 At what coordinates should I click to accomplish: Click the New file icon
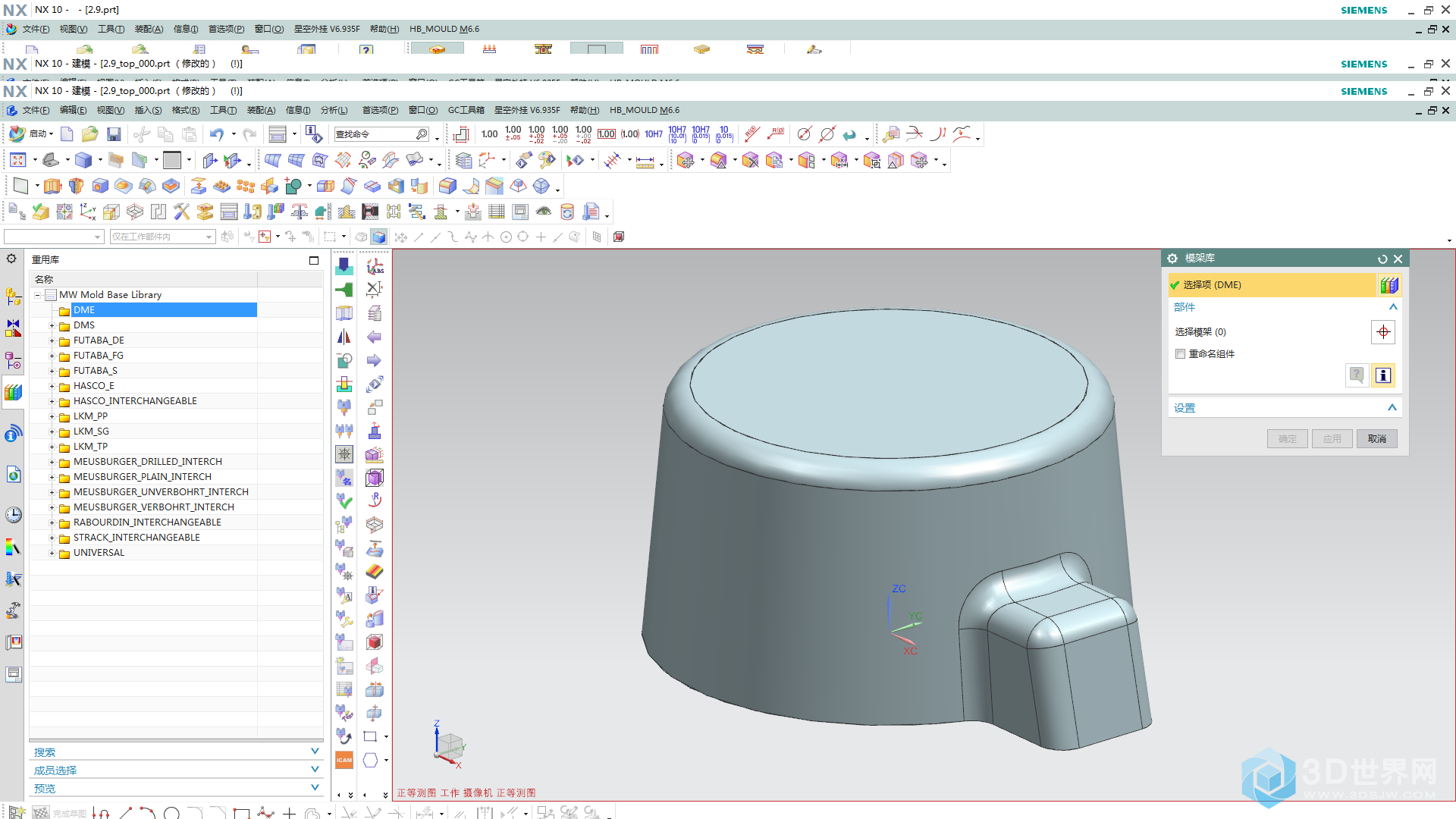pyautogui.click(x=67, y=135)
